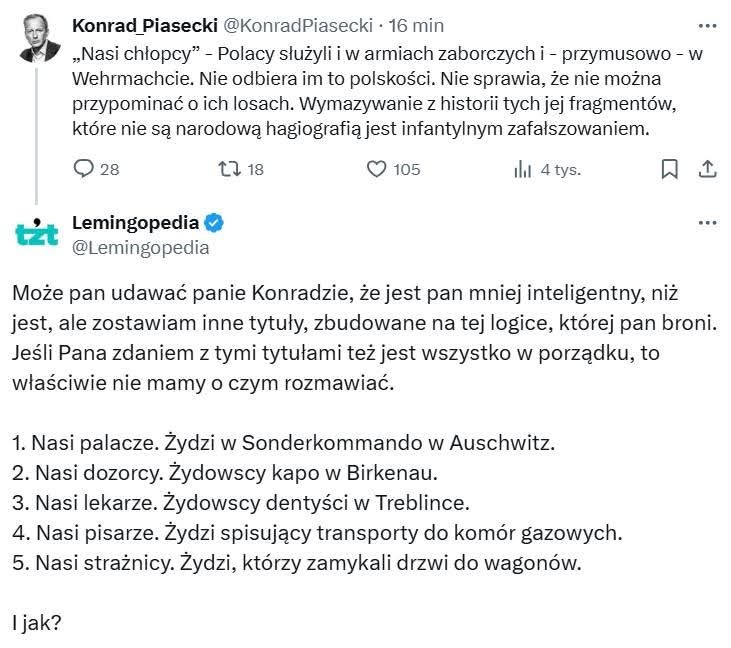Open more options menu on Lemingopedia's tweet
731x648 pixels.
coord(706,222)
